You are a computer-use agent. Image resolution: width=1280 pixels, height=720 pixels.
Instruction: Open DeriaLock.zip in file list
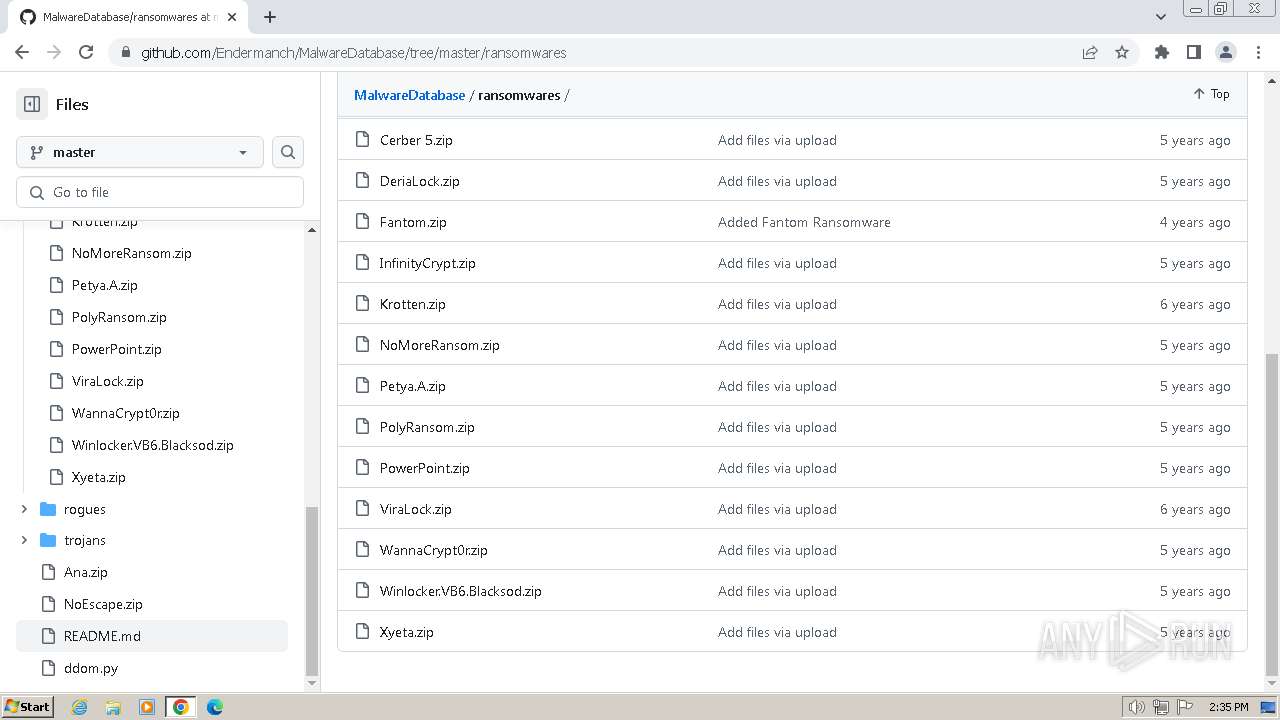420,181
